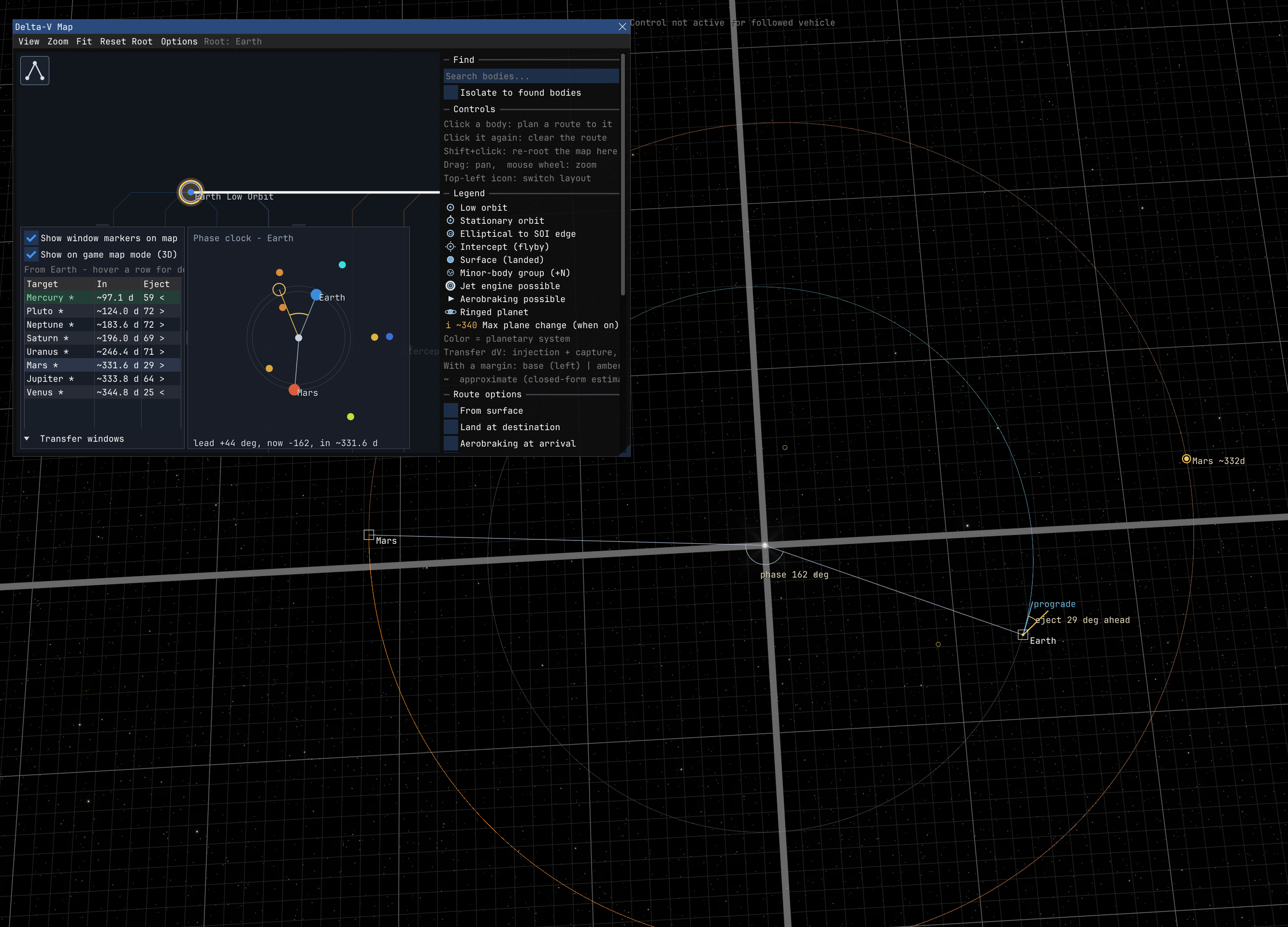Select the blue Earth dot in the phase clock
The image size is (1288, 927).
click(316, 295)
